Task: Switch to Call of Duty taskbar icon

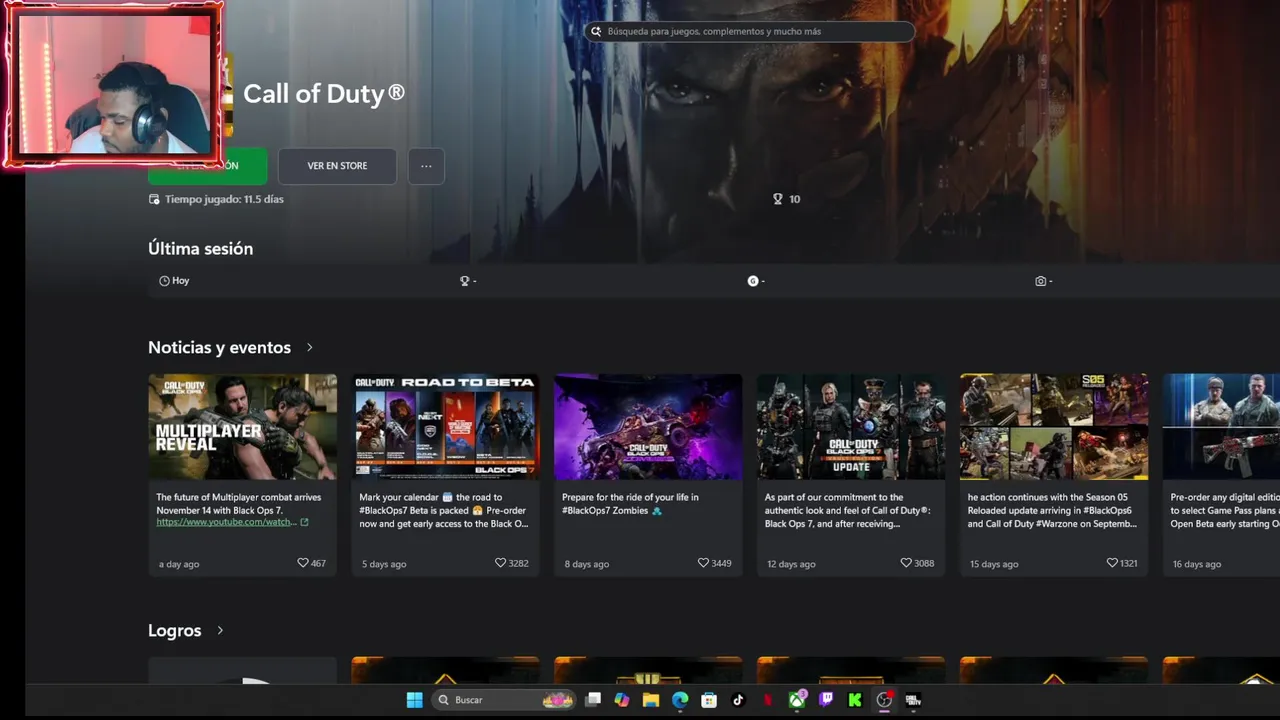Action: click(913, 700)
